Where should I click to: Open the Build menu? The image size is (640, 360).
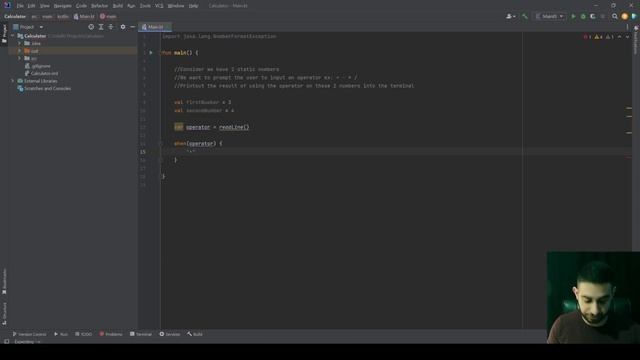tap(118, 6)
